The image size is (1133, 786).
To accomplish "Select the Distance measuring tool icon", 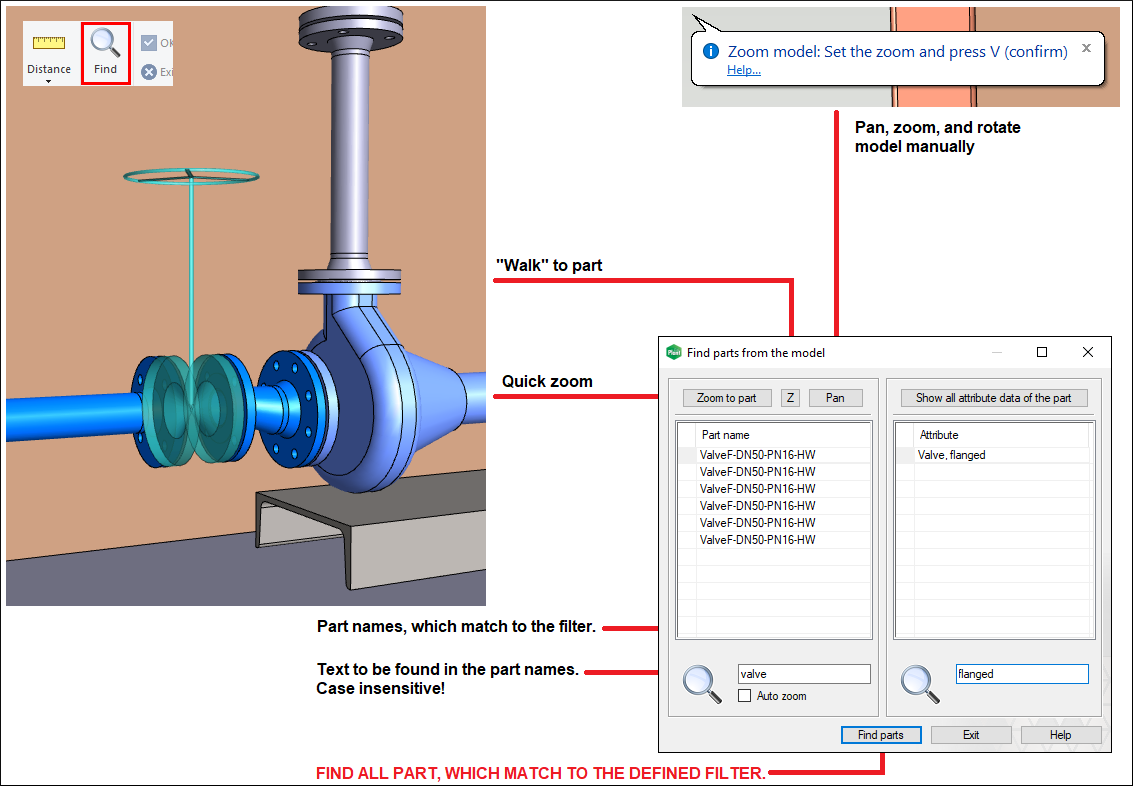I will [x=48, y=43].
